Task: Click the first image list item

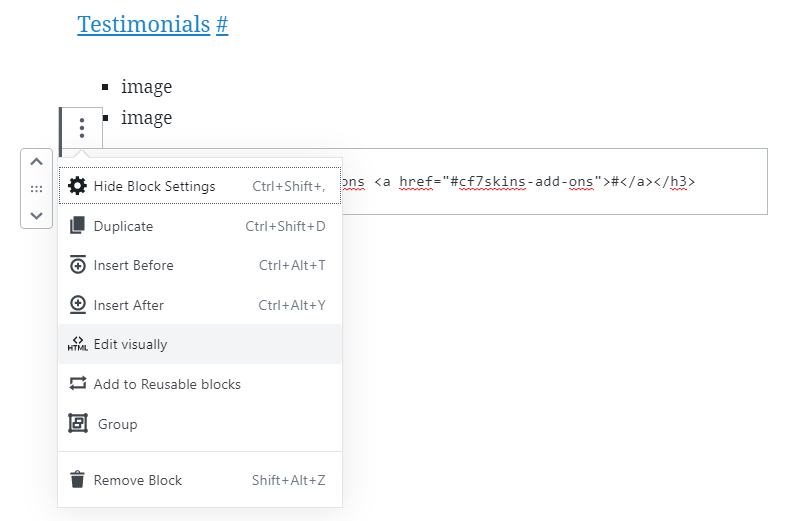Action: [x=146, y=87]
